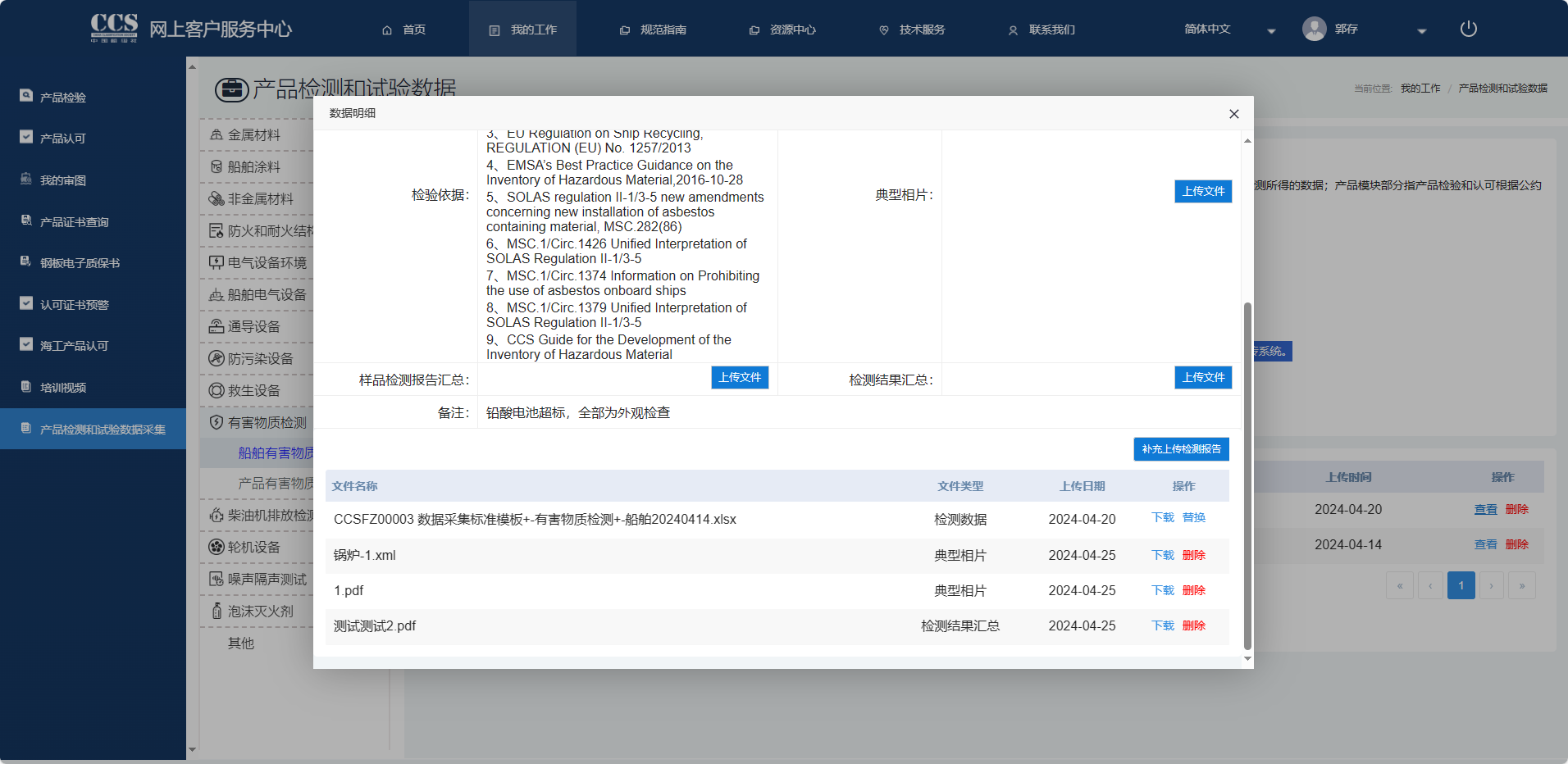Click the 补充上传检测报告 button
Viewport: 1568px width, 764px height.
(x=1181, y=449)
